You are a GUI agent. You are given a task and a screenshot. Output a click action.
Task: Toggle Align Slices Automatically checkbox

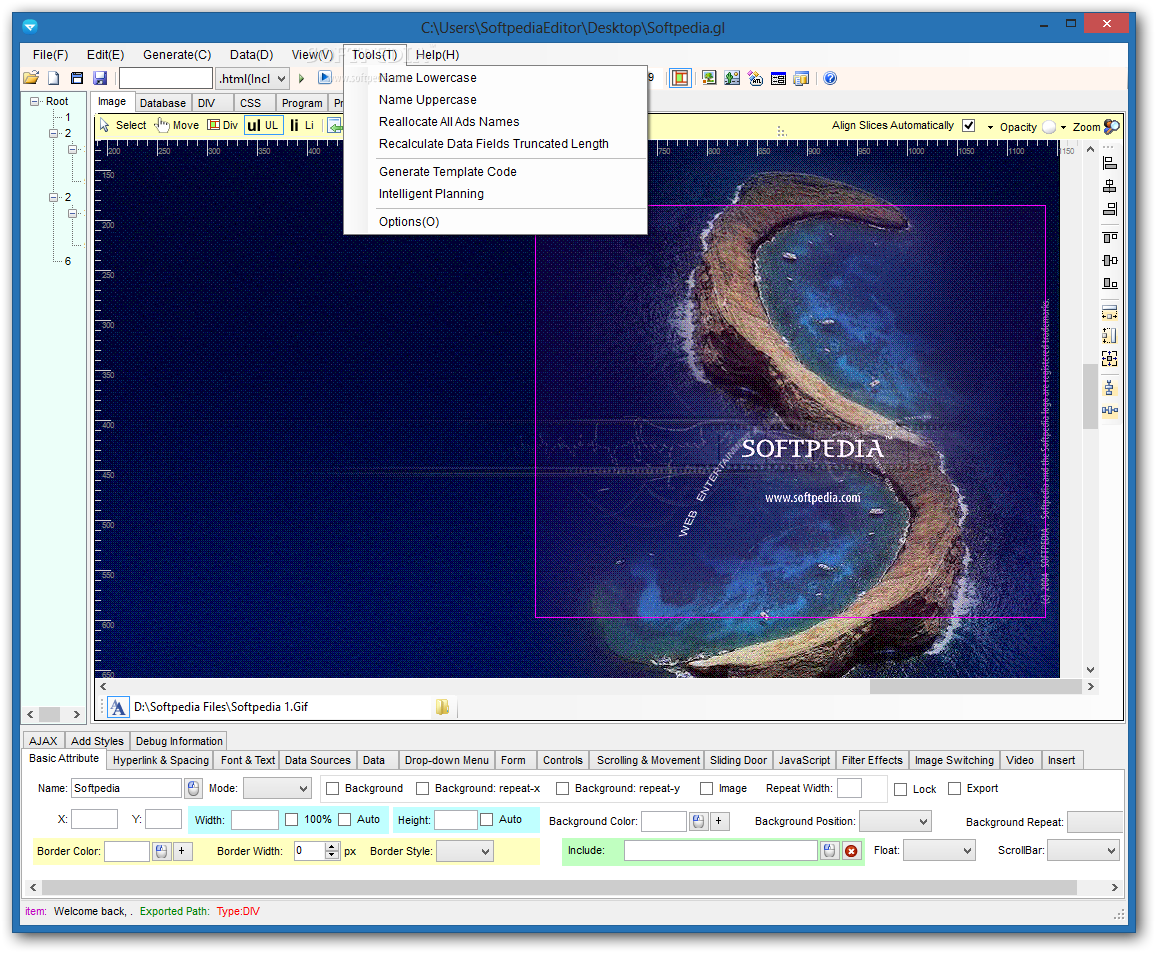point(969,125)
